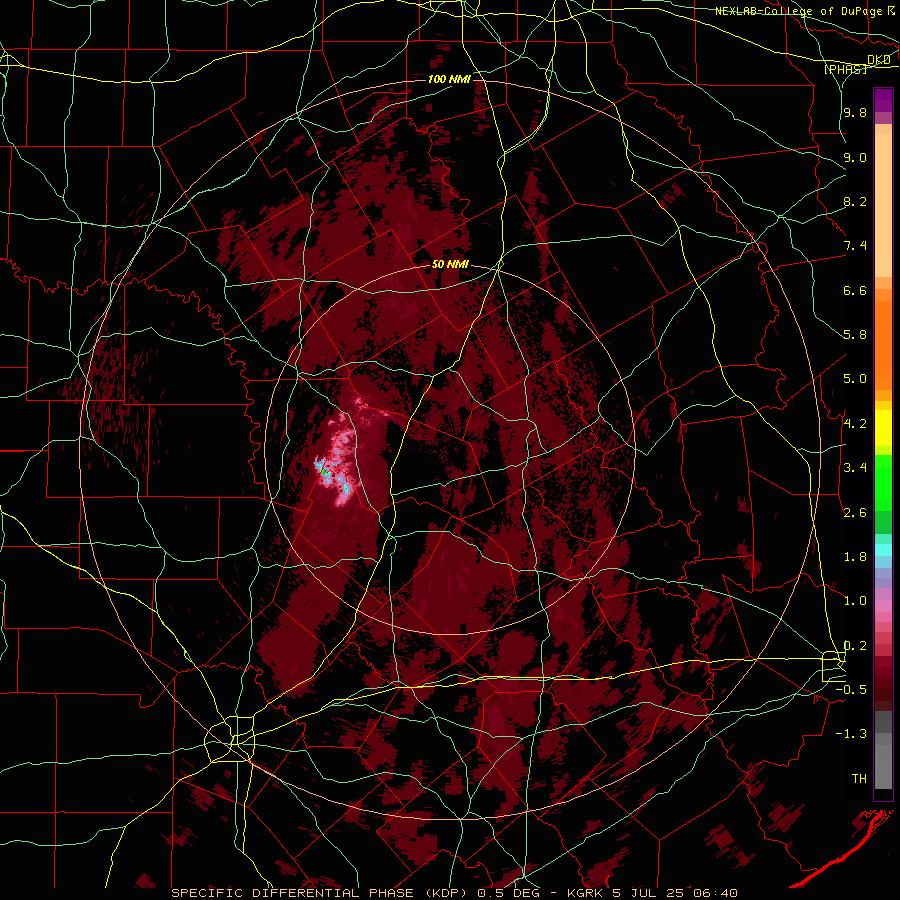
Task: Pick the cyan swatch near 1.8
Action: 883,550
